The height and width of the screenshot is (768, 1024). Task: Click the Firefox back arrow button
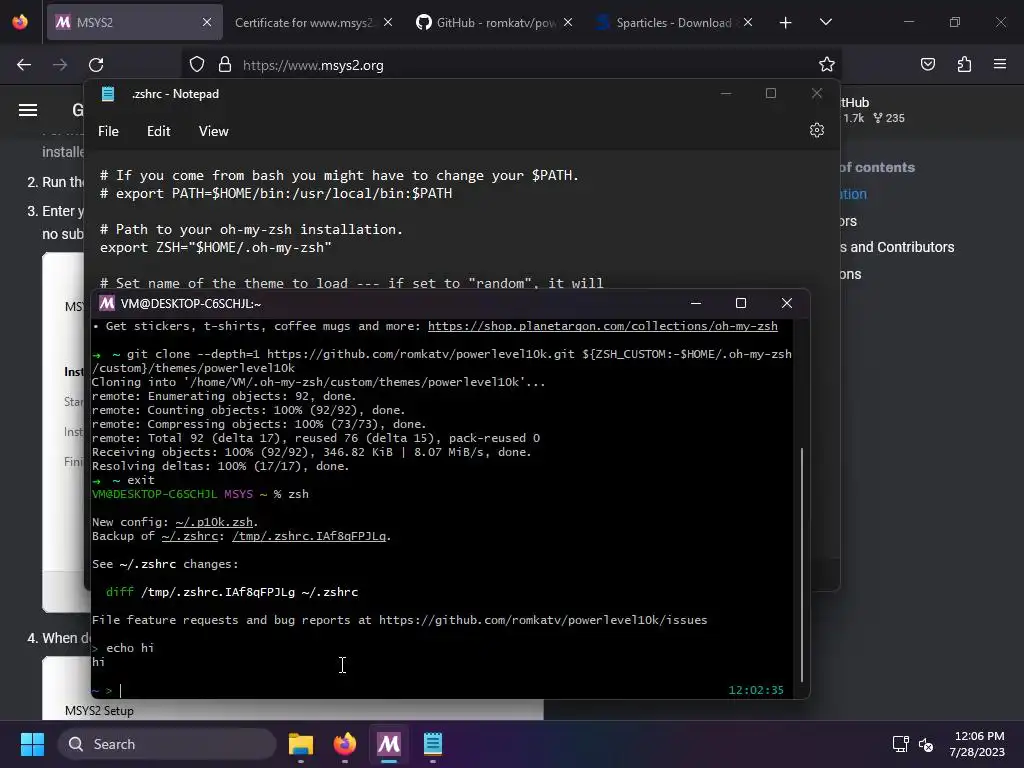[x=24, y=65]
